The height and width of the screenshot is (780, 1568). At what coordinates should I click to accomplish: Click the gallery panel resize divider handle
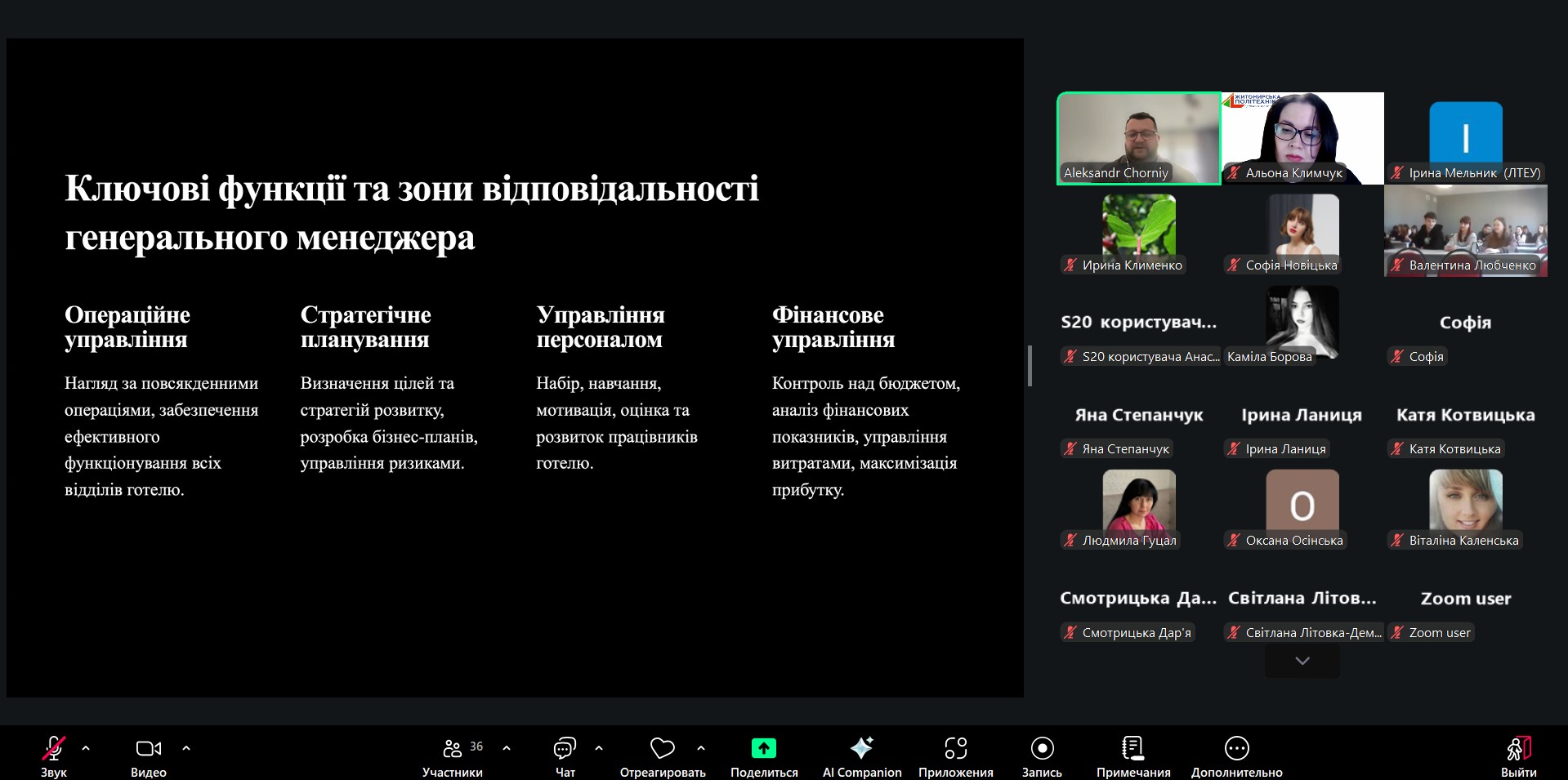pos(1030,365)
